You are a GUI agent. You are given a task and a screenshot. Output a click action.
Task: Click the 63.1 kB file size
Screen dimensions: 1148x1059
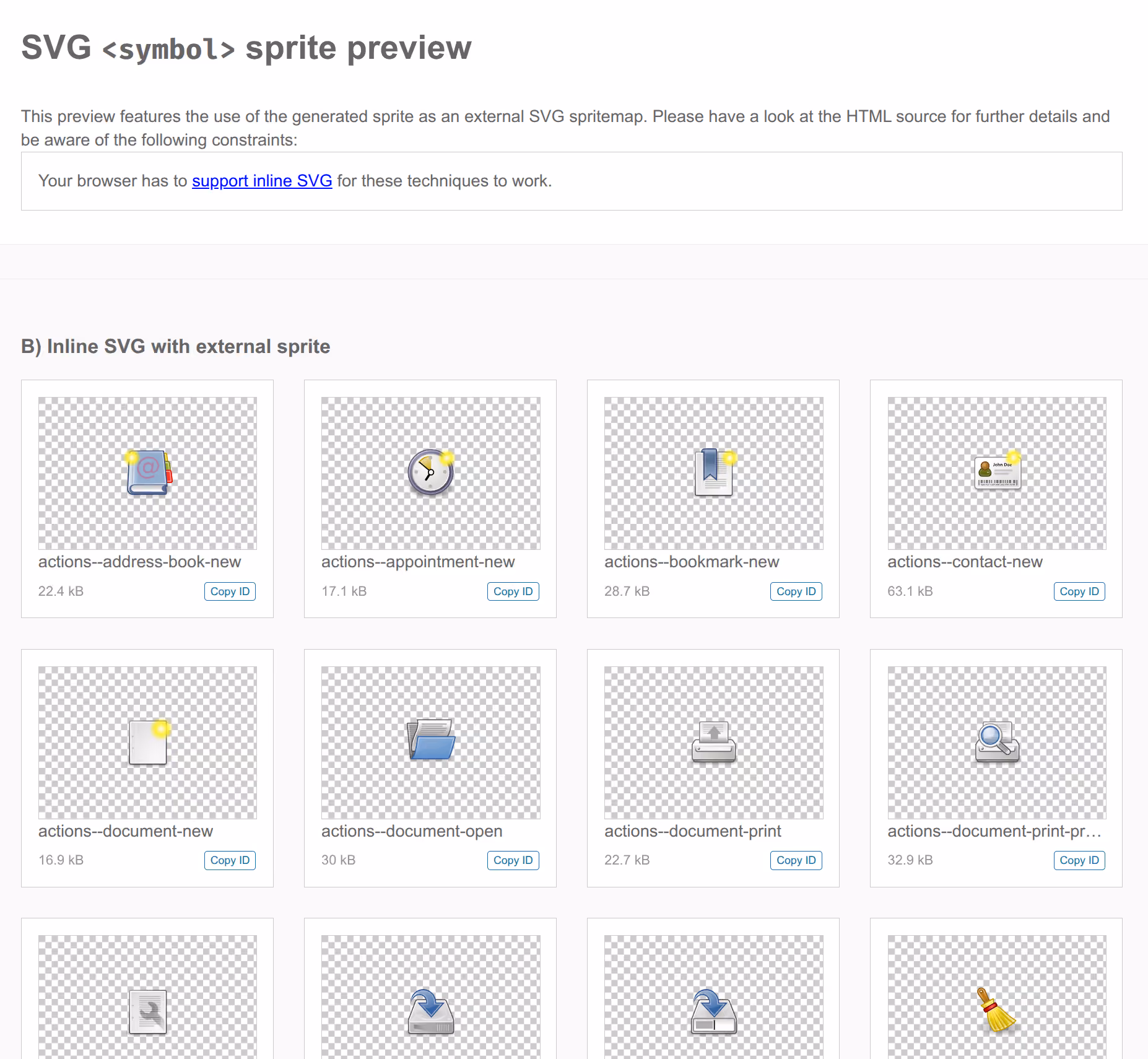910,591
